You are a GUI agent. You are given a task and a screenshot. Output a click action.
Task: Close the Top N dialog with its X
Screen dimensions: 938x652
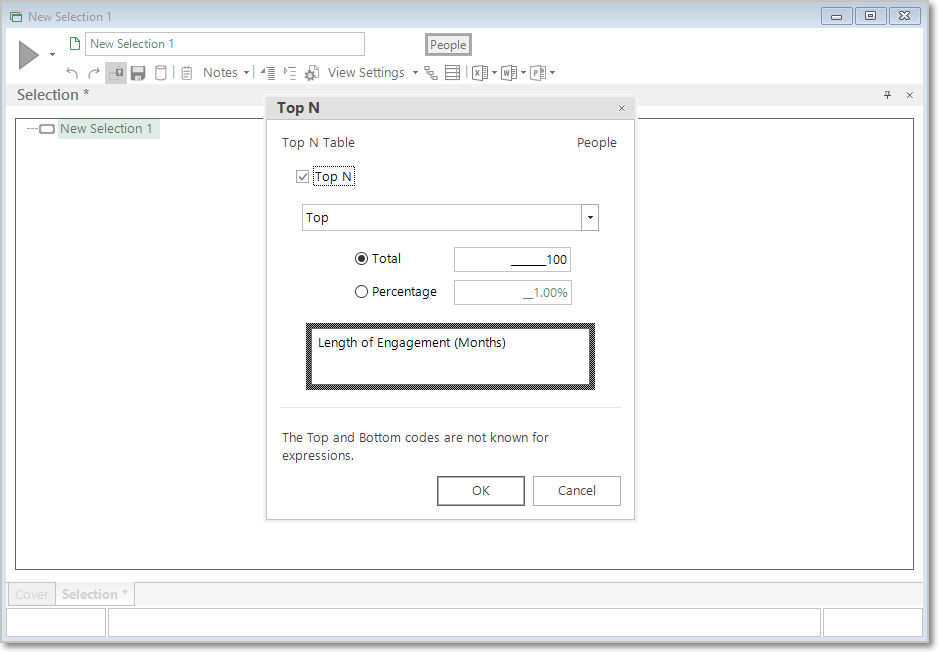pos(622,108)
